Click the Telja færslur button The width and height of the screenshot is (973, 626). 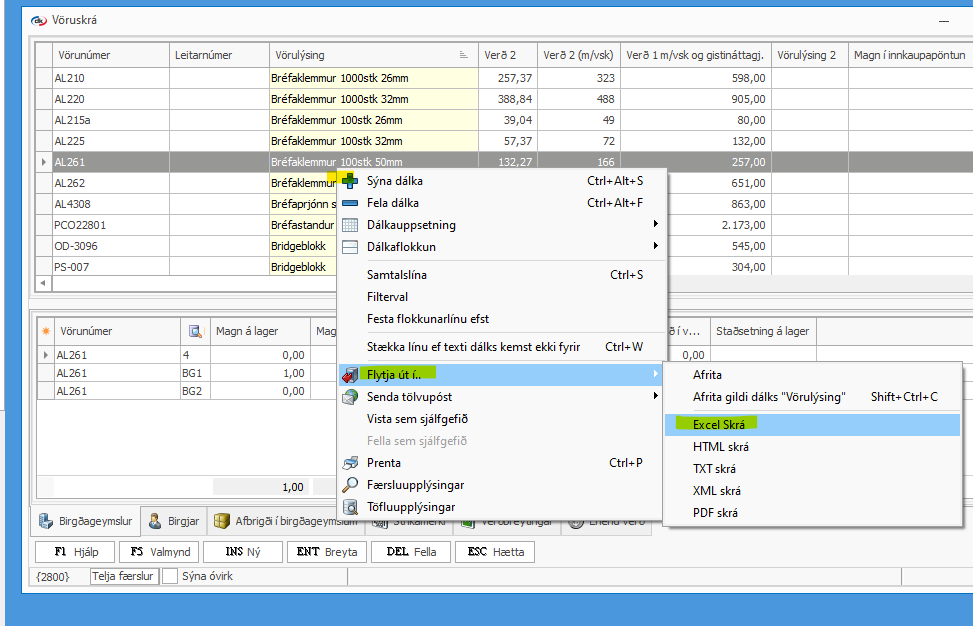coord(124,576)
